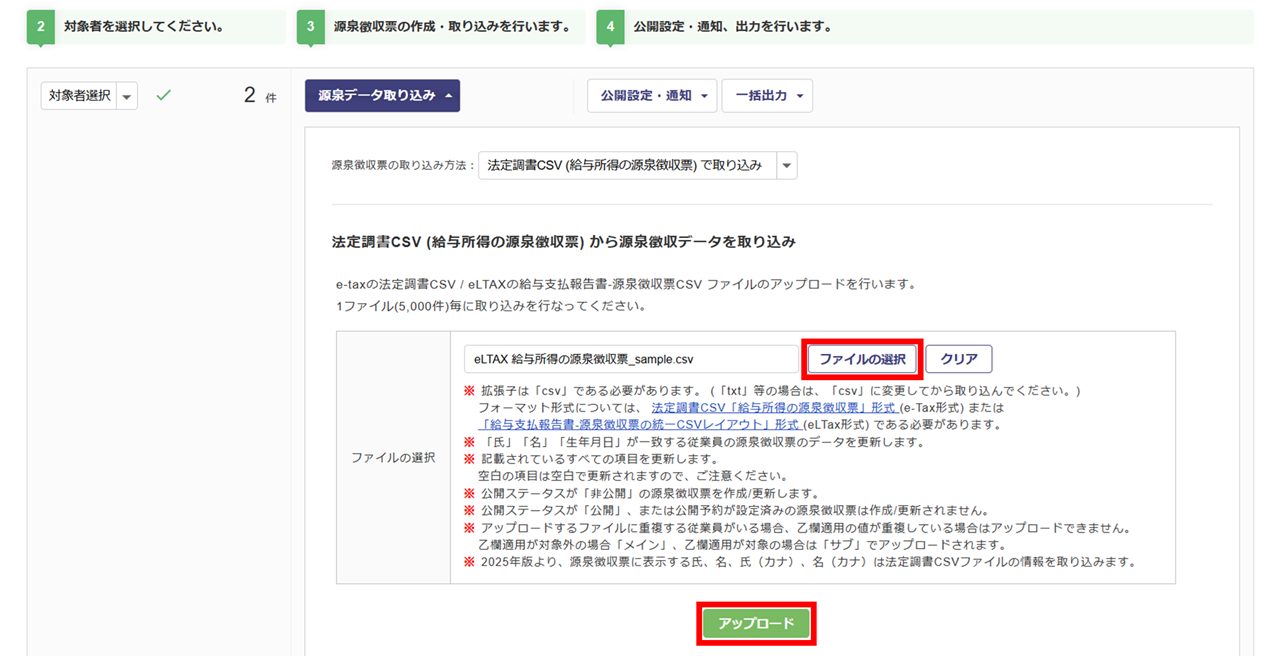Screen dimensions: 1280x656
Task: Click the green checkmark beside 対象者選択
Action: [x=164, y=96]
